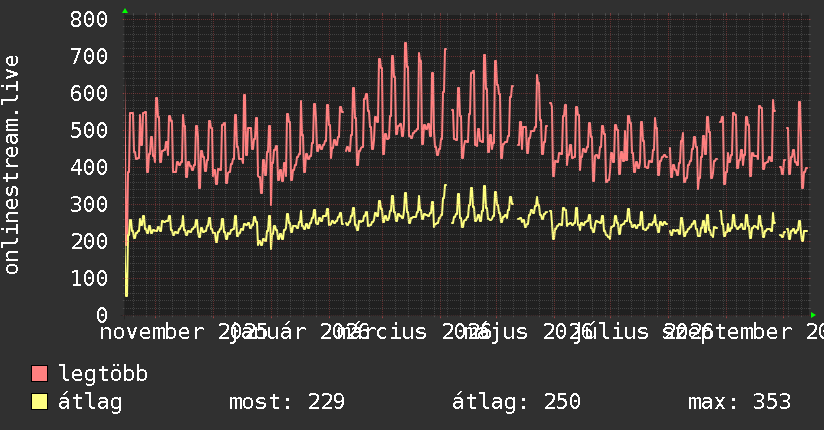Screen dimensions: 824x430
Task: Click the onlinestream.live vertical axis title
Action: [11, 165]
